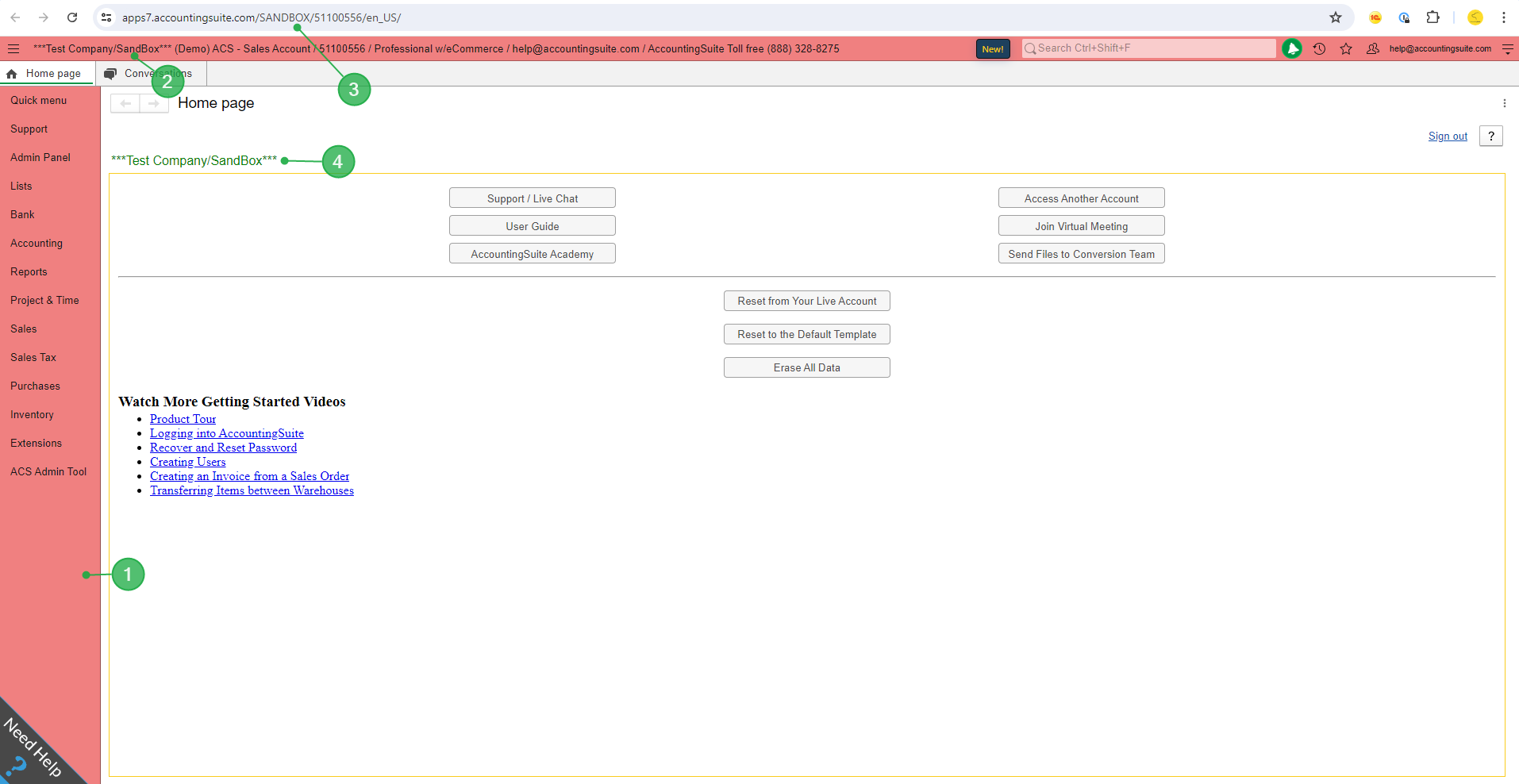1519x784 pixels.
Task: Click the home icon on Home page tab
Action: 12,74
